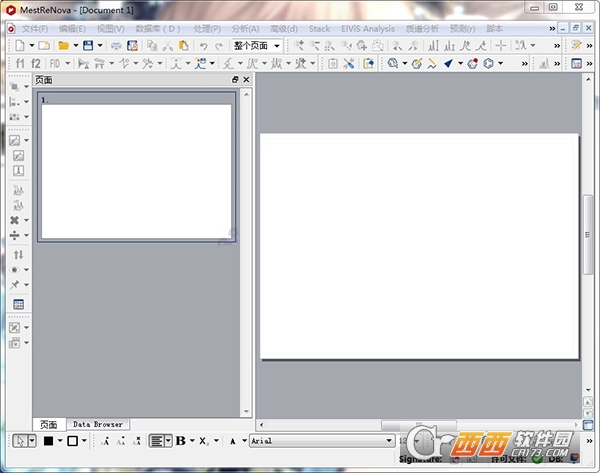Click the first chart icon in left sidebar

point(15,140)
